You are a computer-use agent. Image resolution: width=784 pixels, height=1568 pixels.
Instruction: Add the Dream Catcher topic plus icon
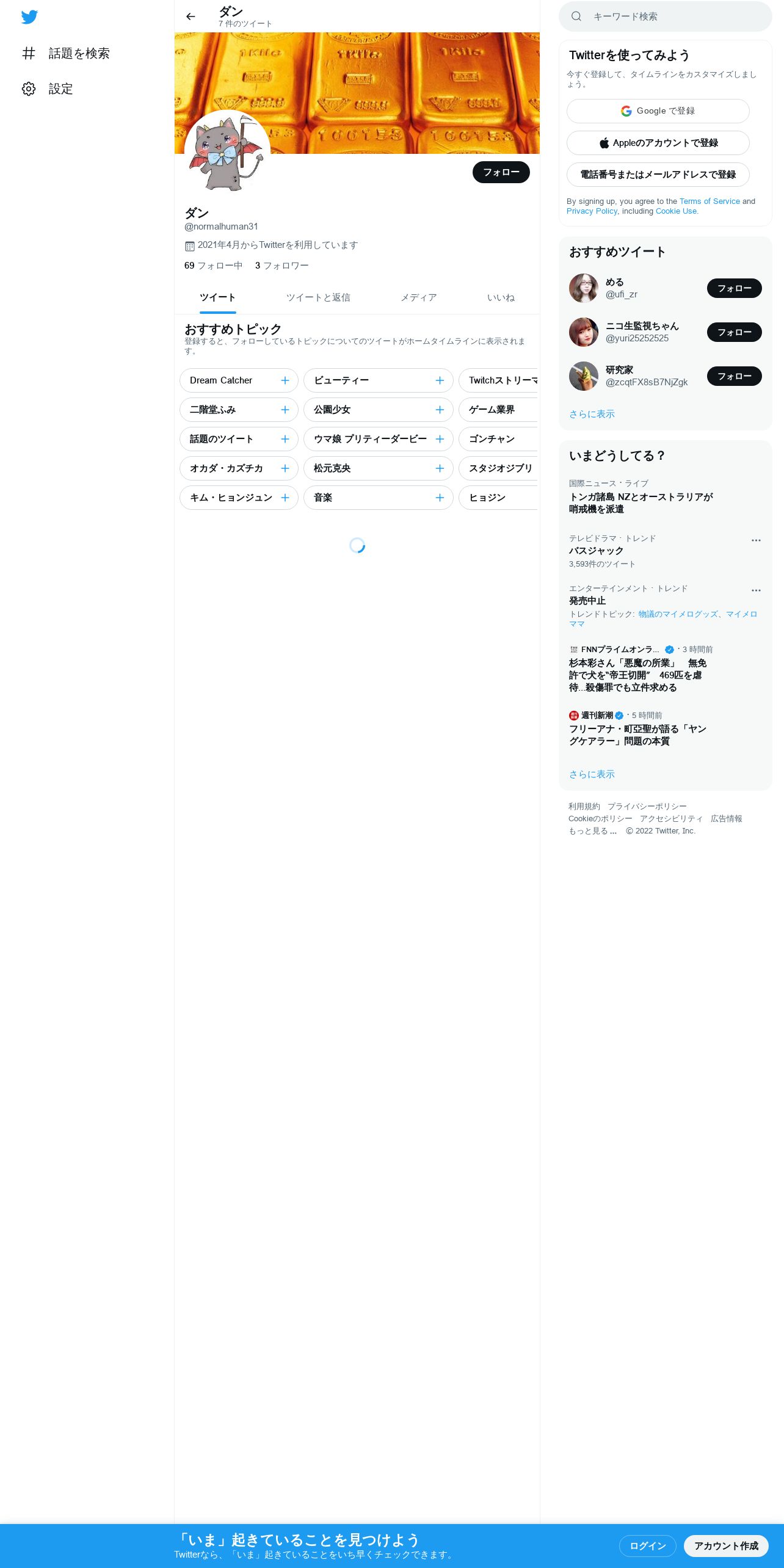click(x=285, y=380)
